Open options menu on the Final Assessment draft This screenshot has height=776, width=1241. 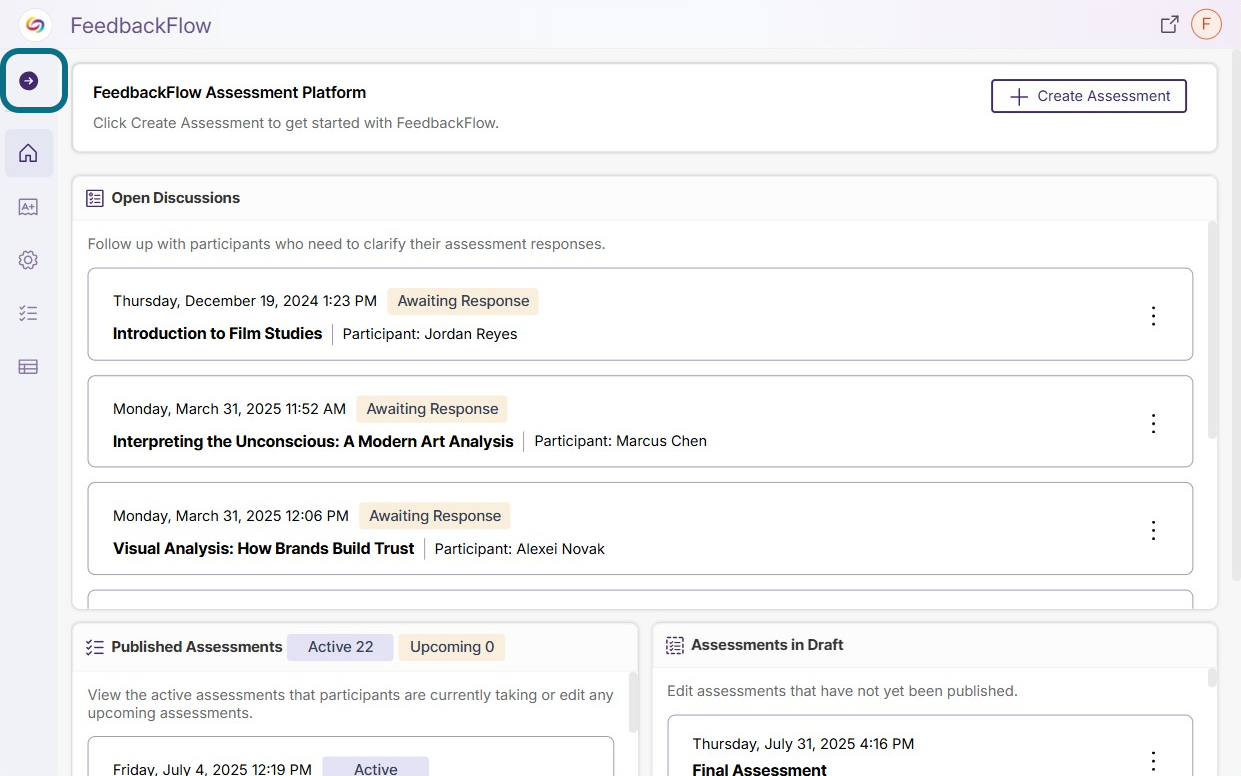pyautogui.click(x=1153, y=761)
